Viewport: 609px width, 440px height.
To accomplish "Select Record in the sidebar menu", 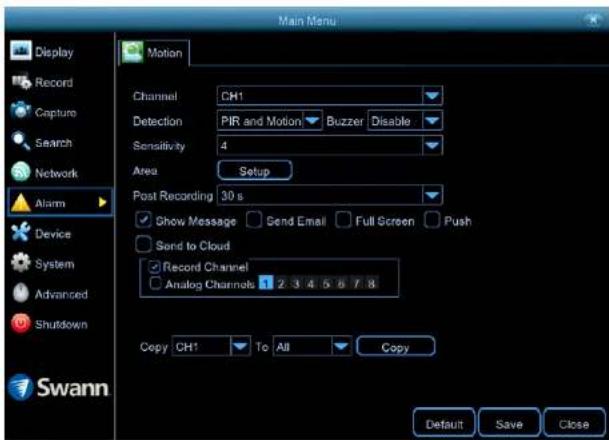I will tap(54, 82).
